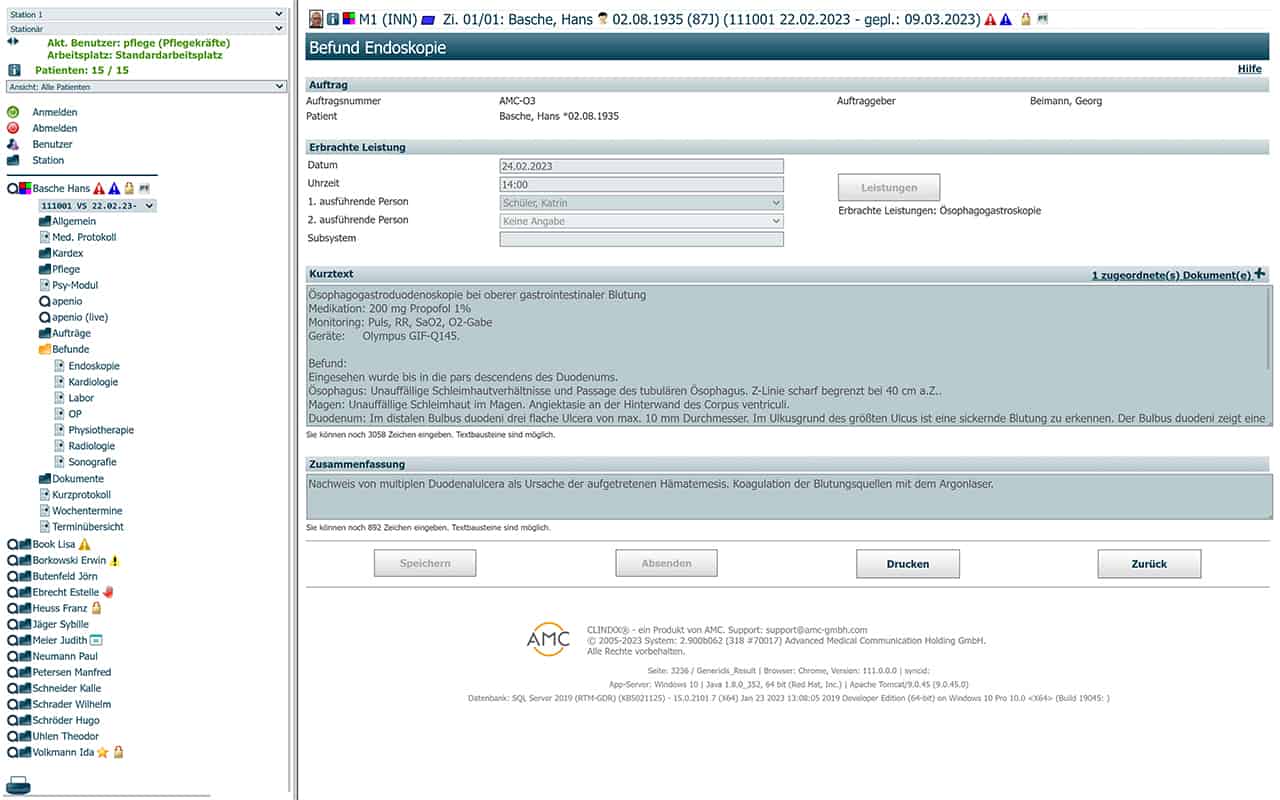Click the green Anmelden login icon
Image resolution: width=1280 pixels, height=800 pixels.
[x=13, y=112]
